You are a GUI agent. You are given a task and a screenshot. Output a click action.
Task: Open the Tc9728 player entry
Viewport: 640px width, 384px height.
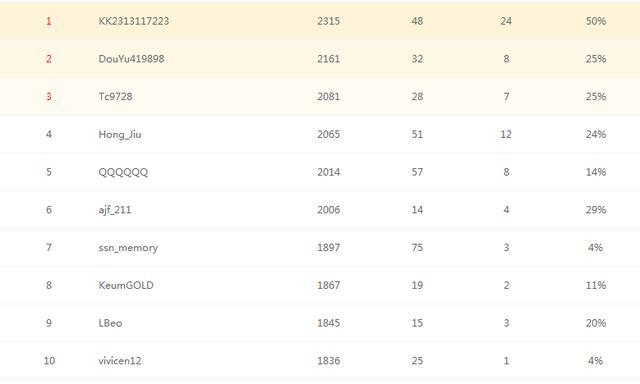tap(116, 97)
